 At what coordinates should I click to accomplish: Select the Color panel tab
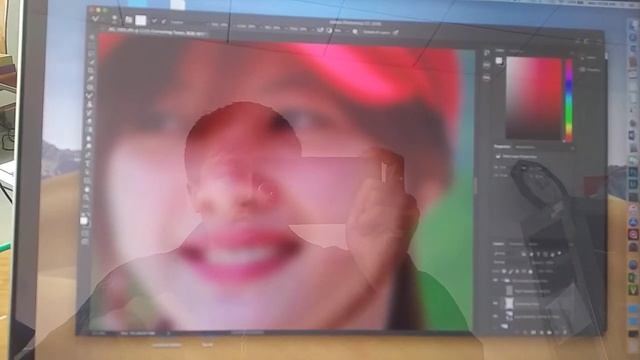500,50
